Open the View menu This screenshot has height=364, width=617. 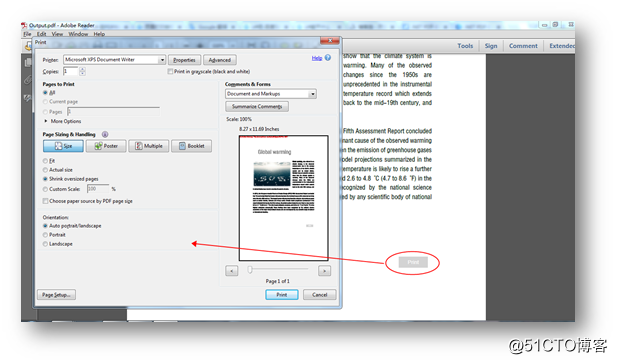57,34
